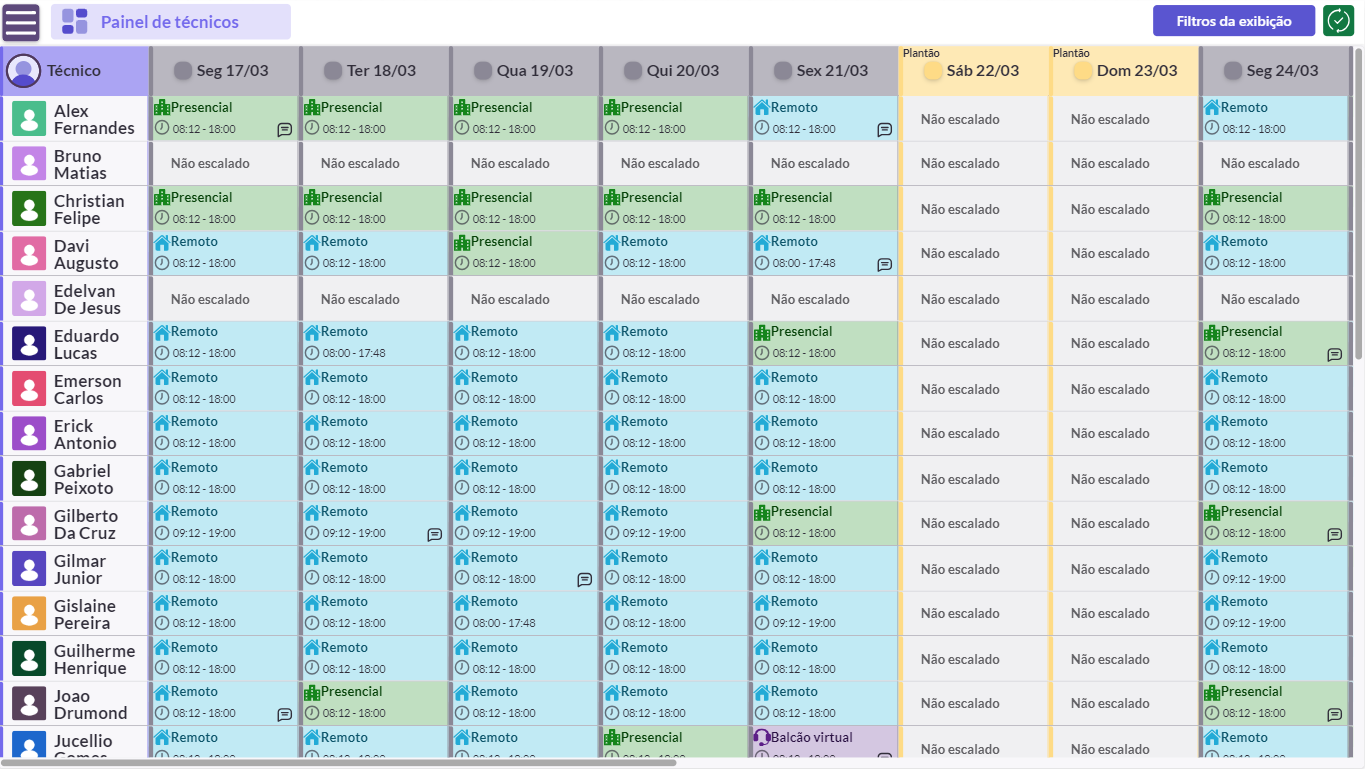Open comment on Alex Fernandes Sex 21/03

coord(884,129)
